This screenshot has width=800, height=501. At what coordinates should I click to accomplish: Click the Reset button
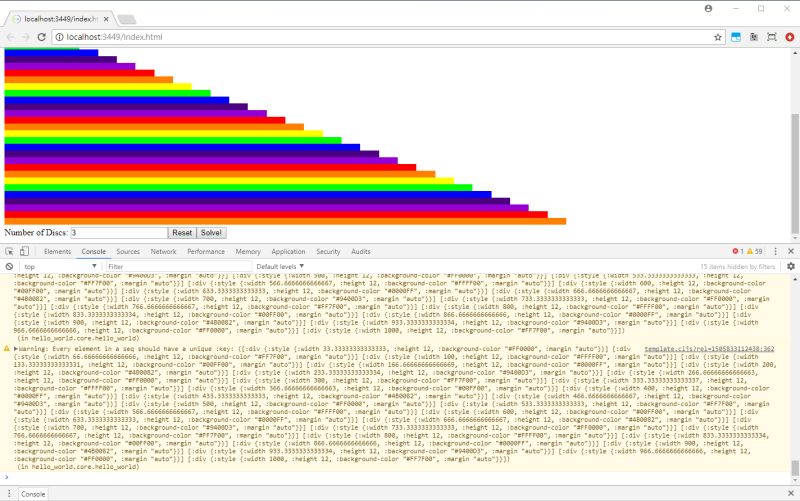coord(182,233)
